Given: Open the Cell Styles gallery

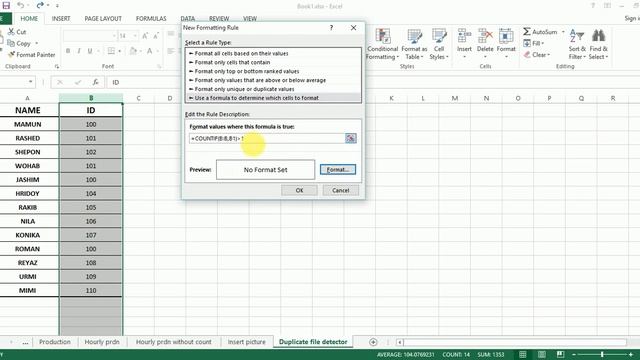Looking at the screenshot, I should (439, 44).
